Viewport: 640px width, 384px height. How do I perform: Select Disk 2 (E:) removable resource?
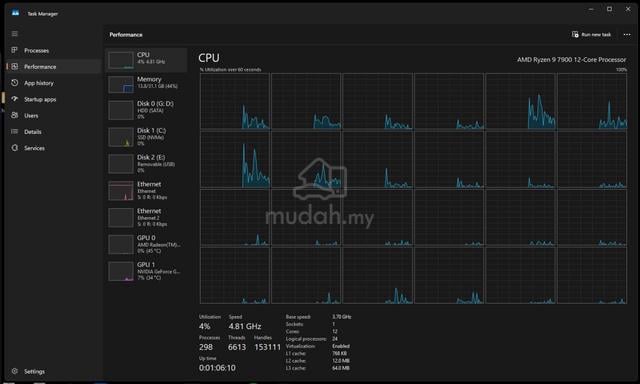(x=146, y=164)
